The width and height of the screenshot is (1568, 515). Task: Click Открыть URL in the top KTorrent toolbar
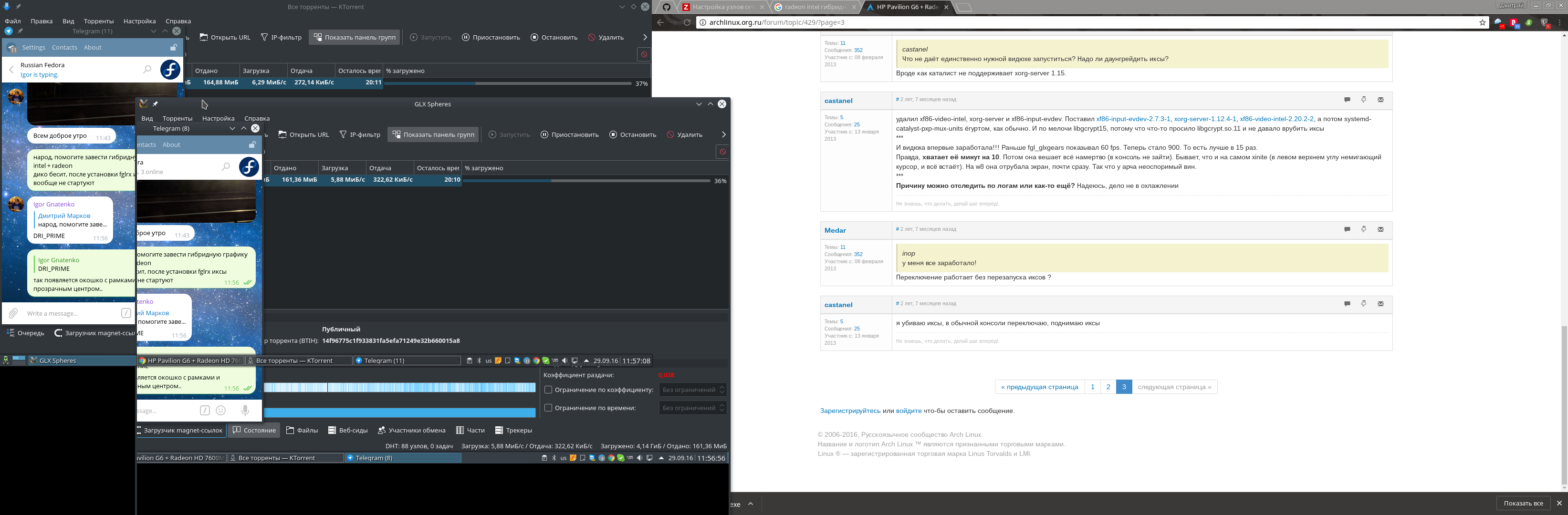click(225, 37)
